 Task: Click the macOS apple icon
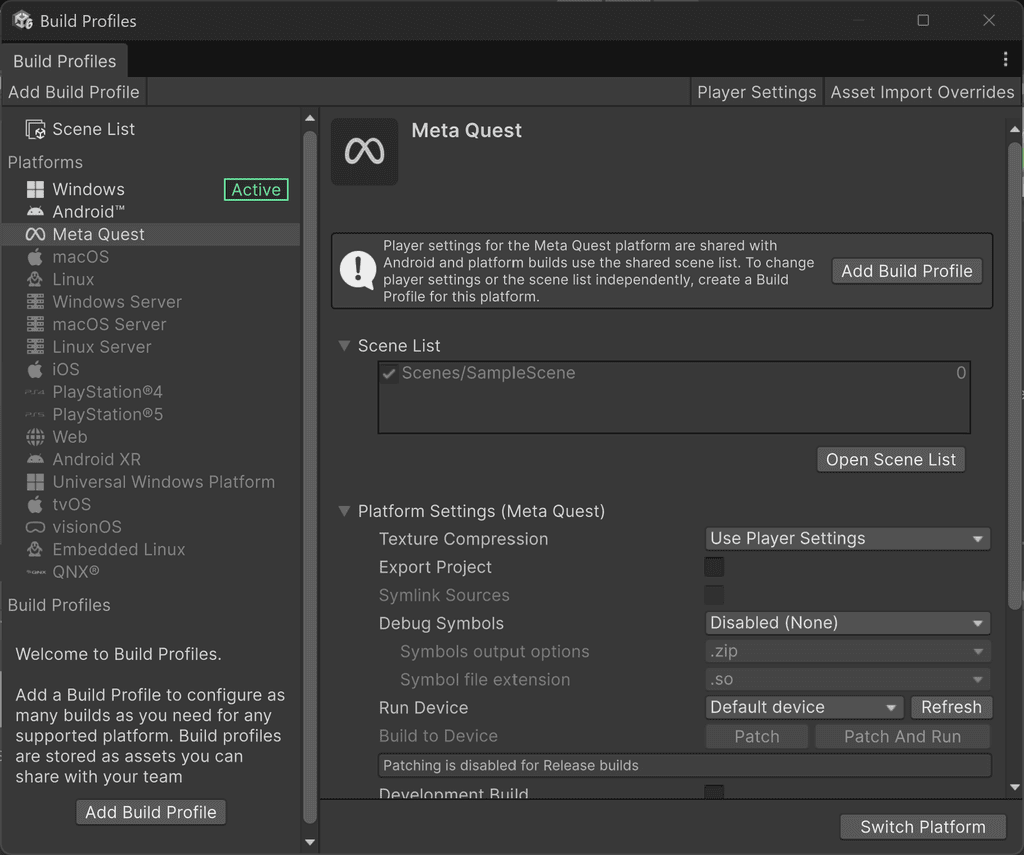pos(35,257)
